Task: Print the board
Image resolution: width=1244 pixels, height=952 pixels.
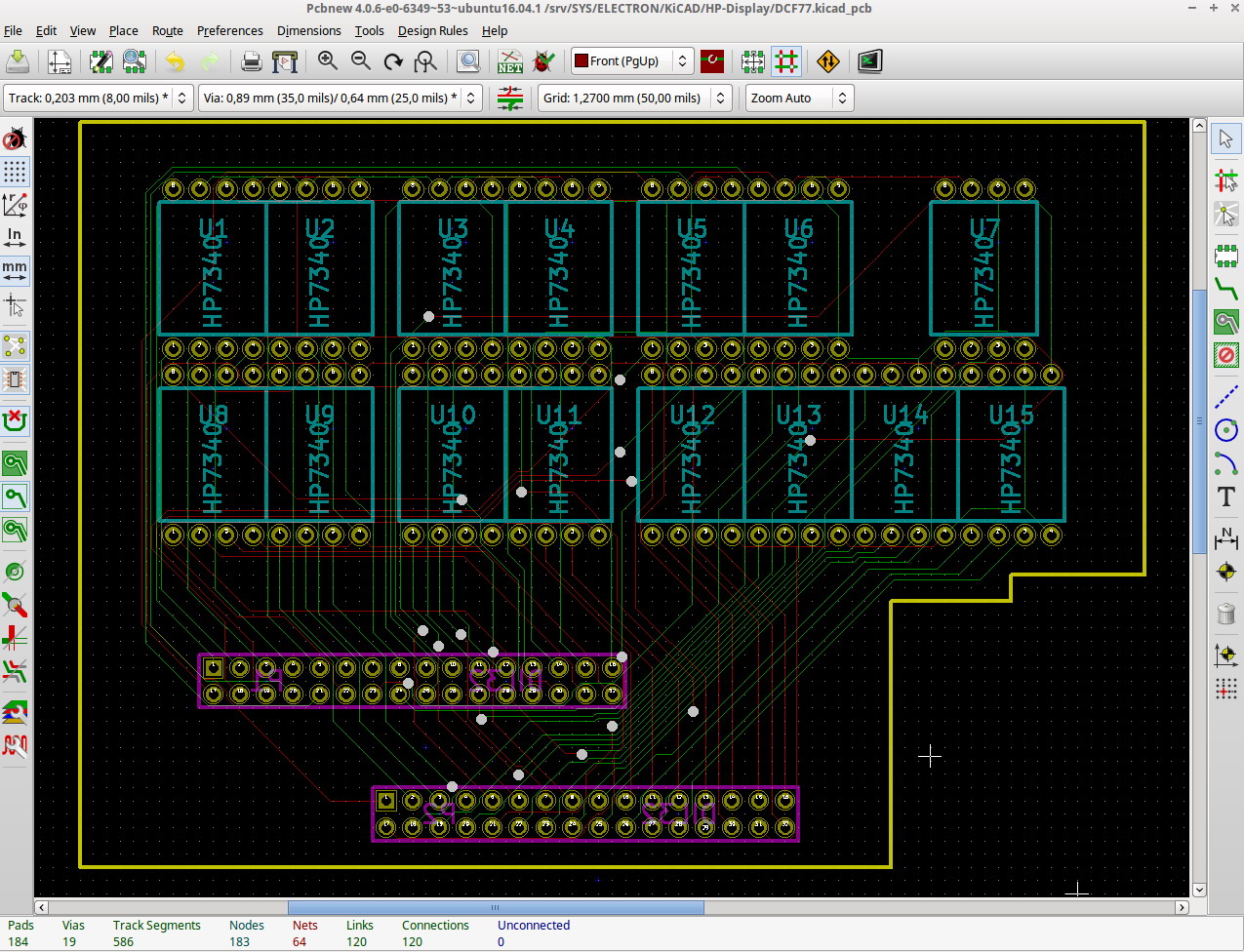Action: (x=252, y=61)
